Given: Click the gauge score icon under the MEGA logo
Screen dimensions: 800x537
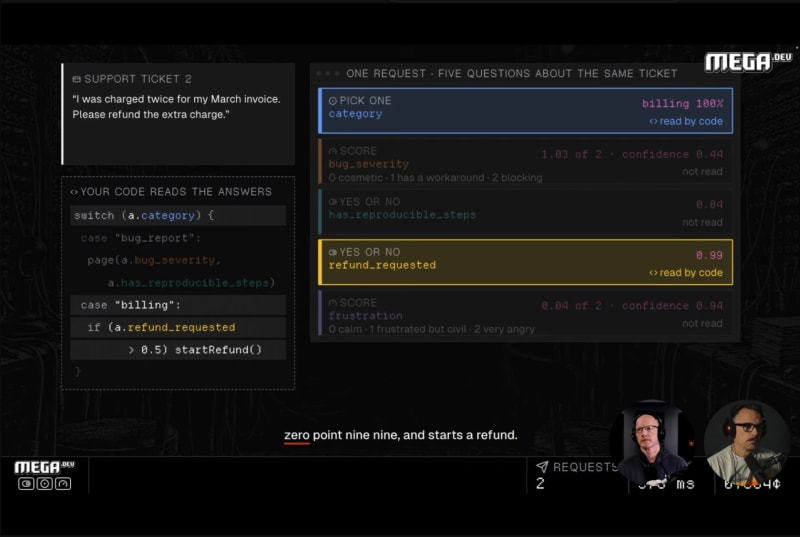Looking at the screenshot, I should 63,483.
